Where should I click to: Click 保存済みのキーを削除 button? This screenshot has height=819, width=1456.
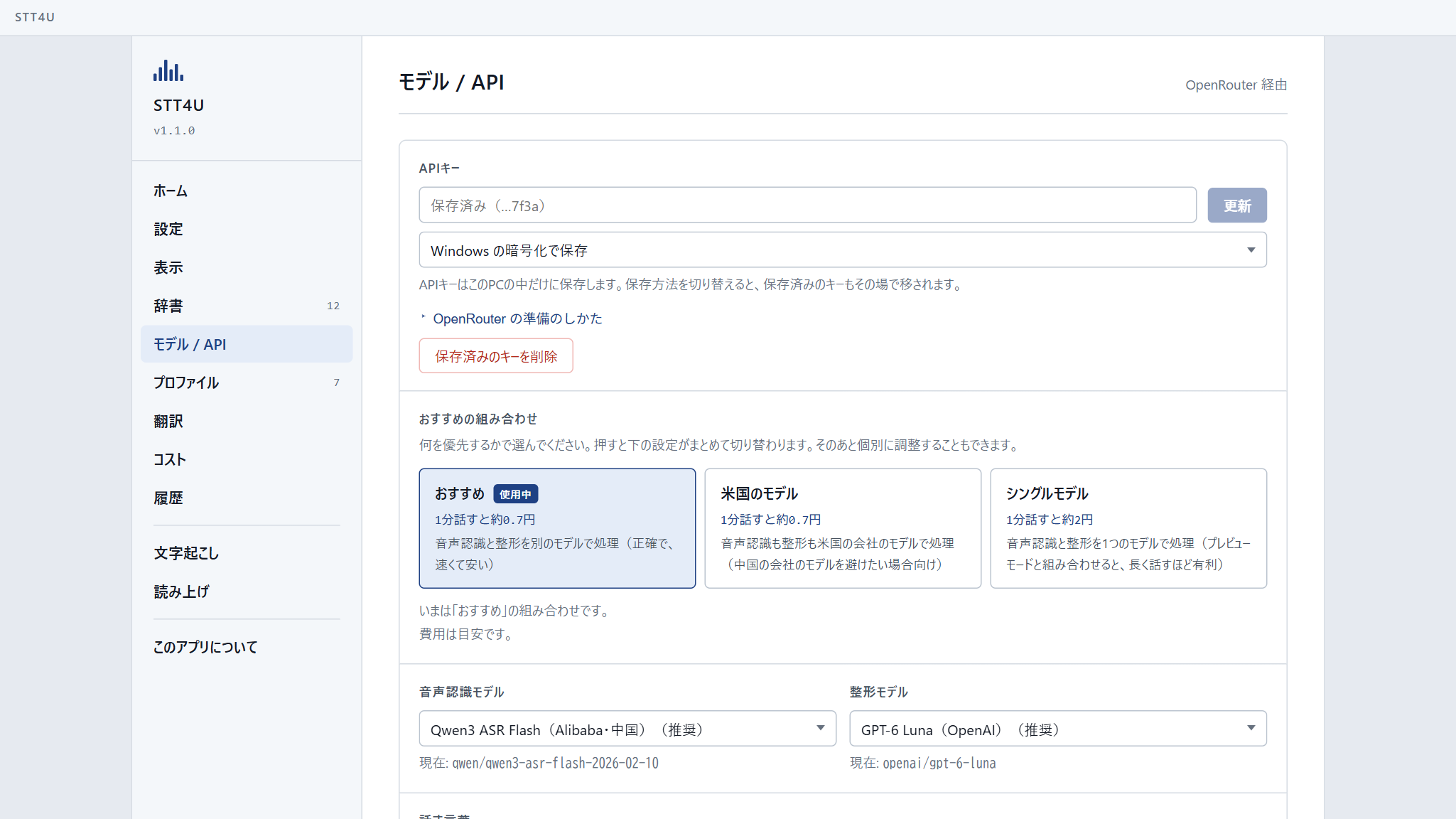pyautogui.click(x=496, y=356)
